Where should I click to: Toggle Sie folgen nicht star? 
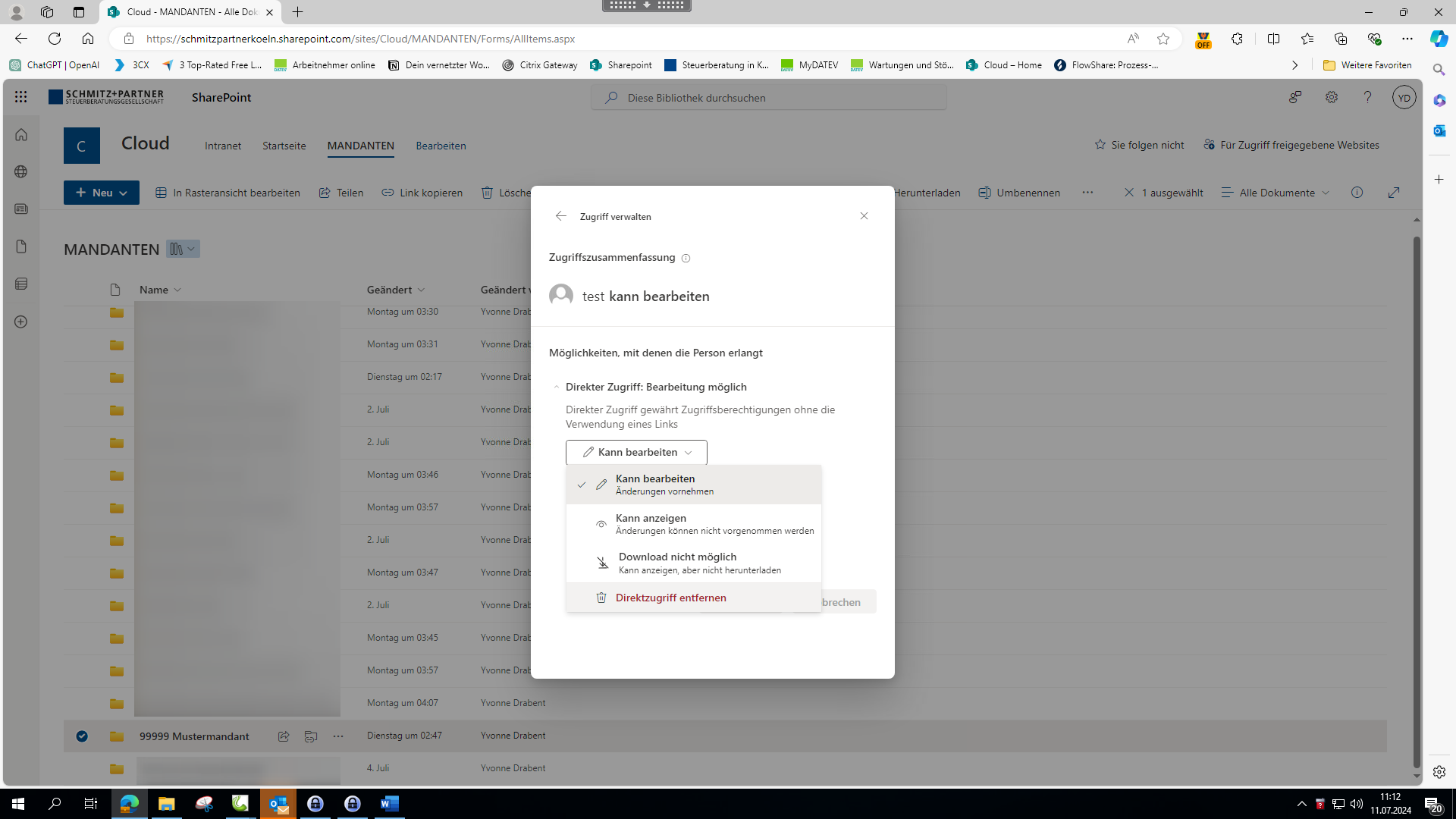(1100, 145)
